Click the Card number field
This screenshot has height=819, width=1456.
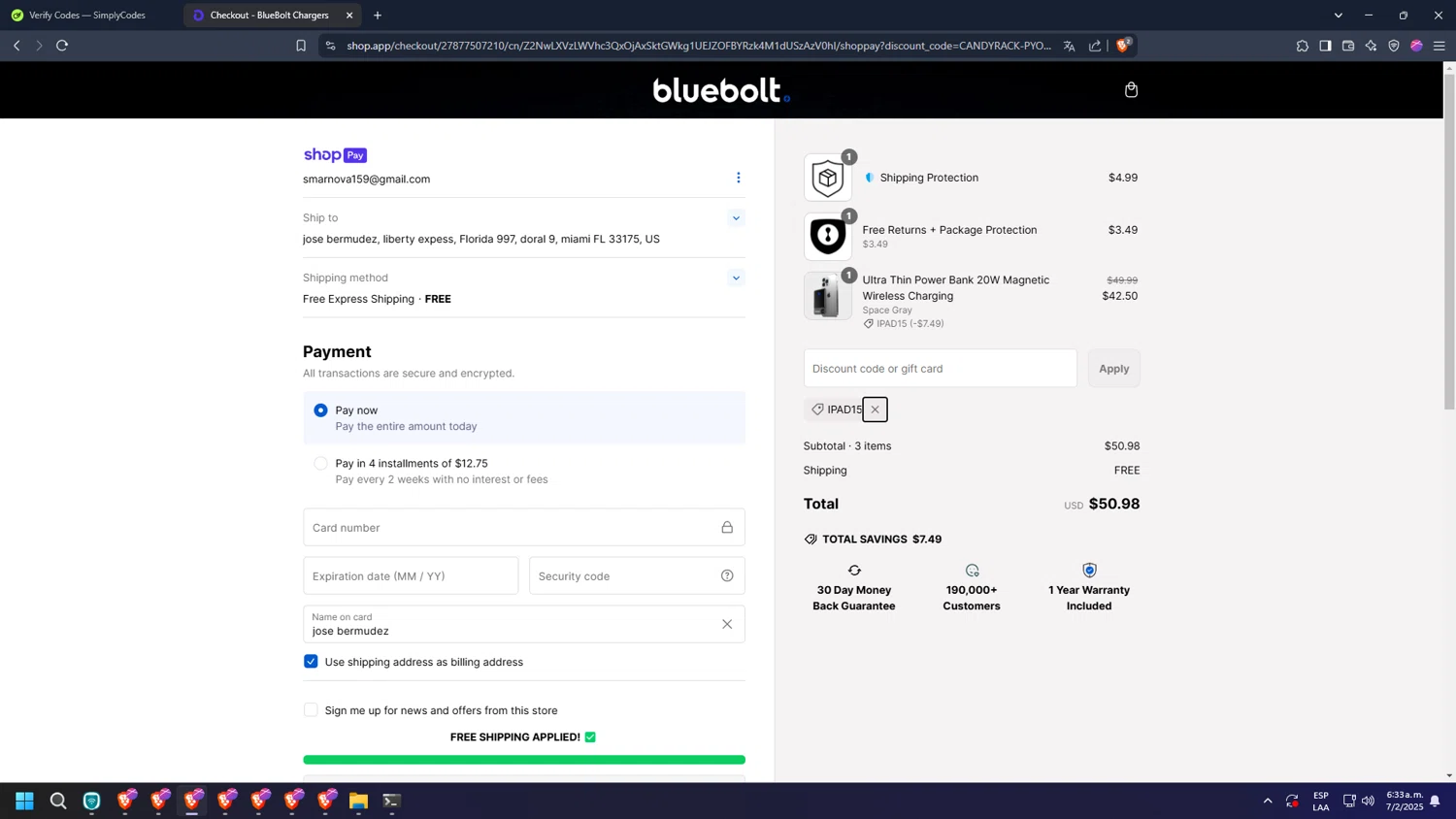(524, 527)
